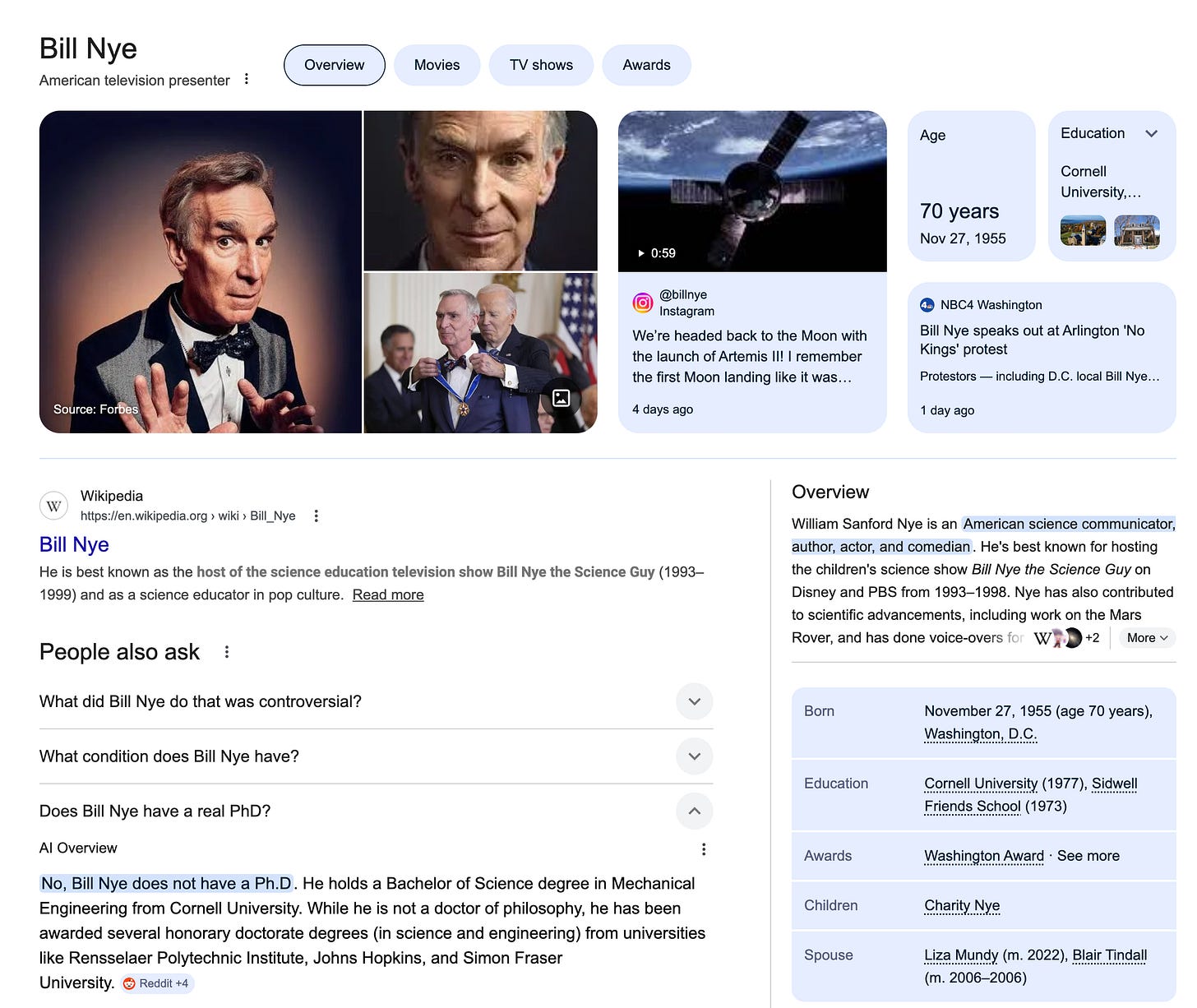Click the 'Source: Forbes' caption
This screenshot has width=1197, height=1008.
(x=95, y=409)
